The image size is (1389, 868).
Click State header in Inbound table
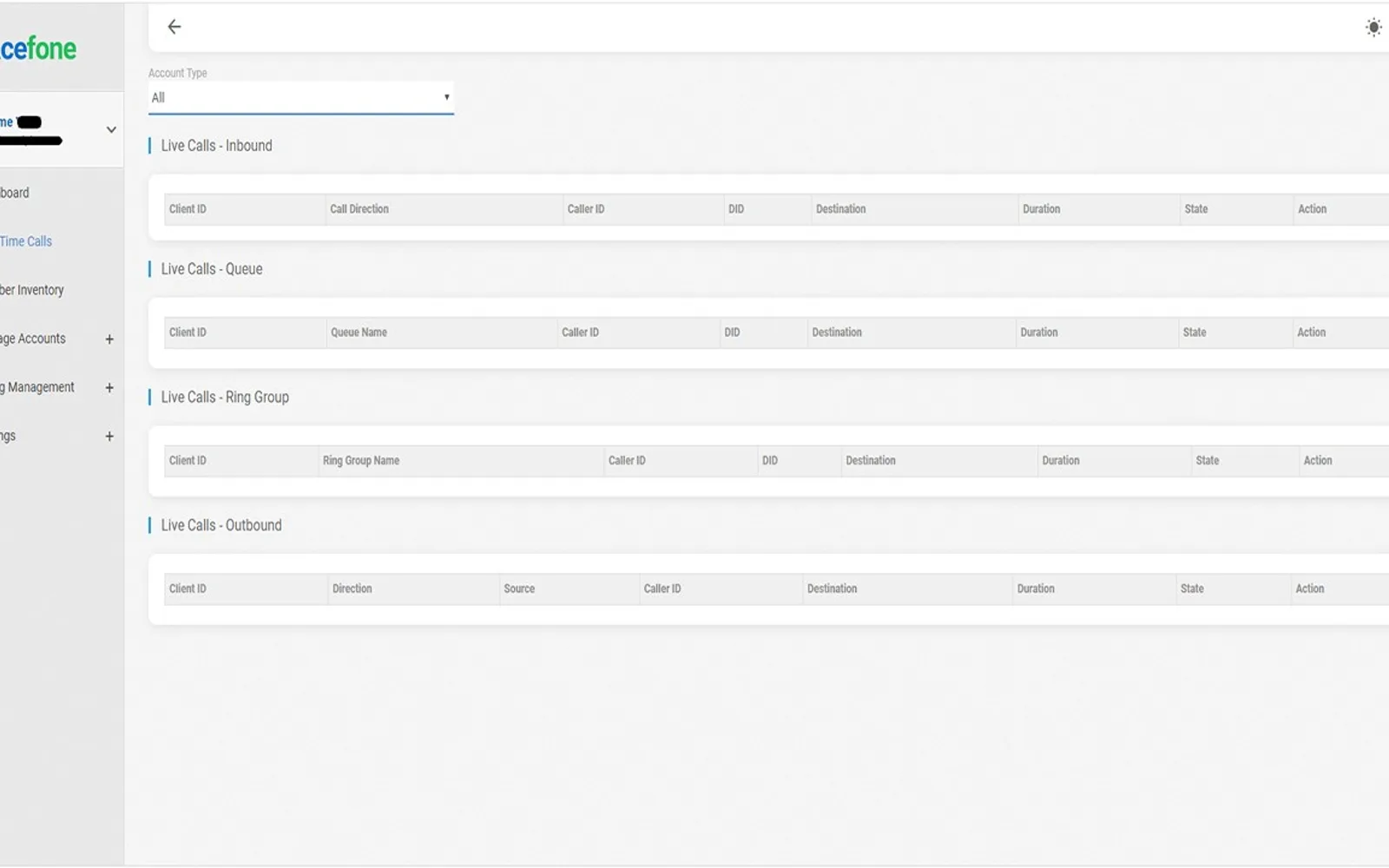1196,209
